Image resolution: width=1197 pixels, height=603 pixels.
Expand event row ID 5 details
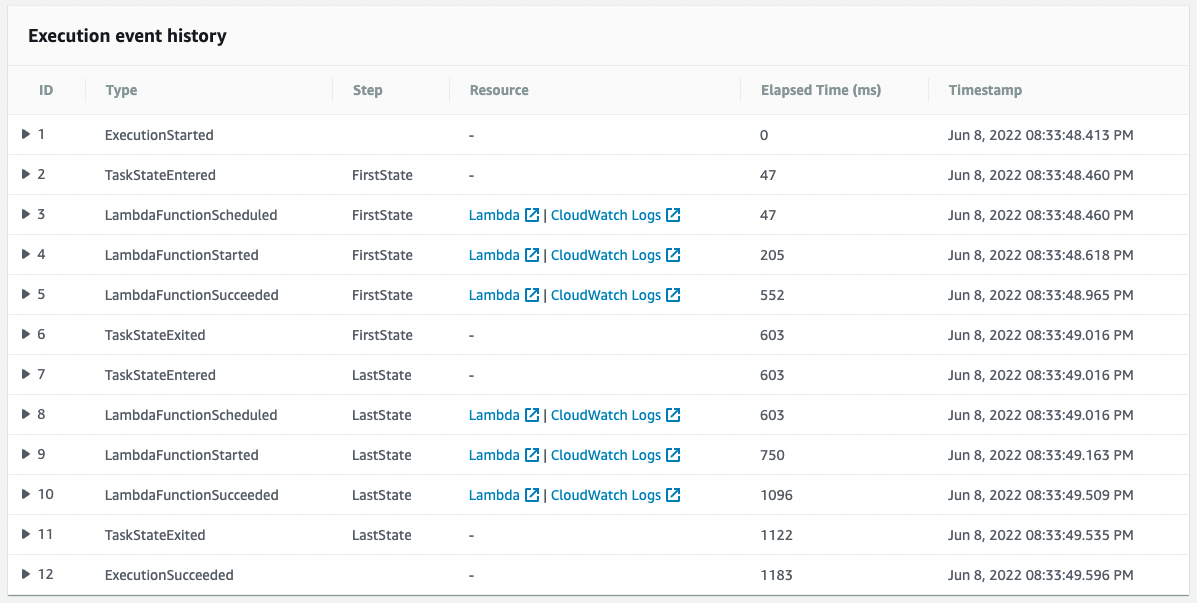pyautogui.click(x=26, y=294)
